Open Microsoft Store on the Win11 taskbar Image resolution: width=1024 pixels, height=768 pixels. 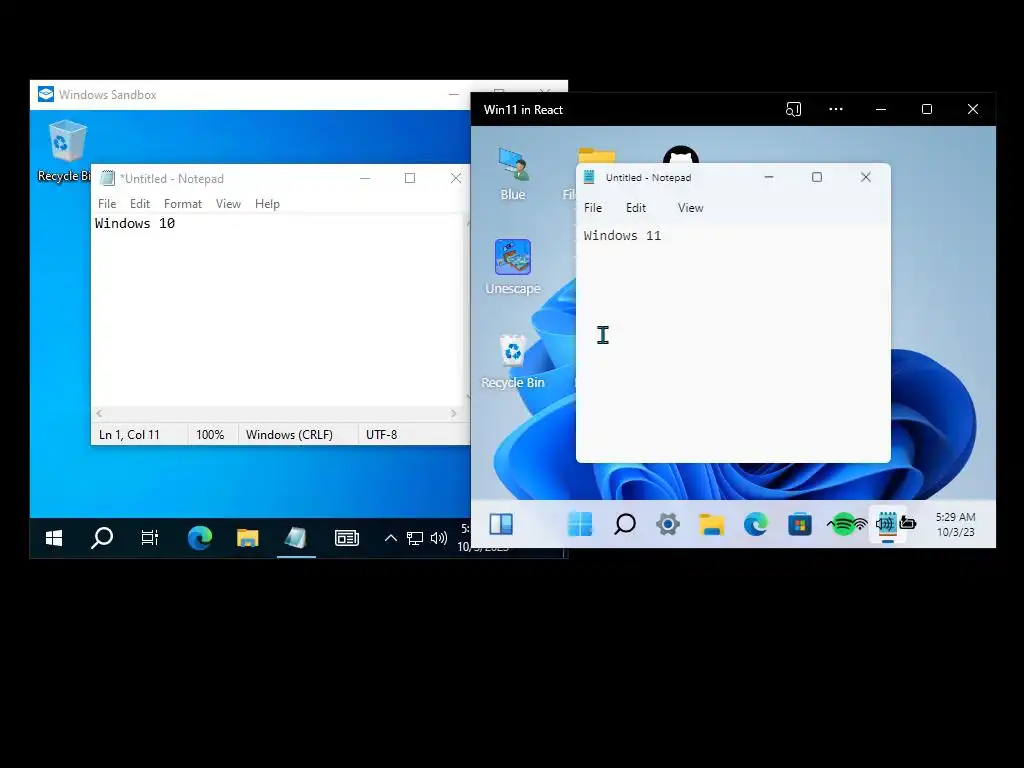pos(799,524)
